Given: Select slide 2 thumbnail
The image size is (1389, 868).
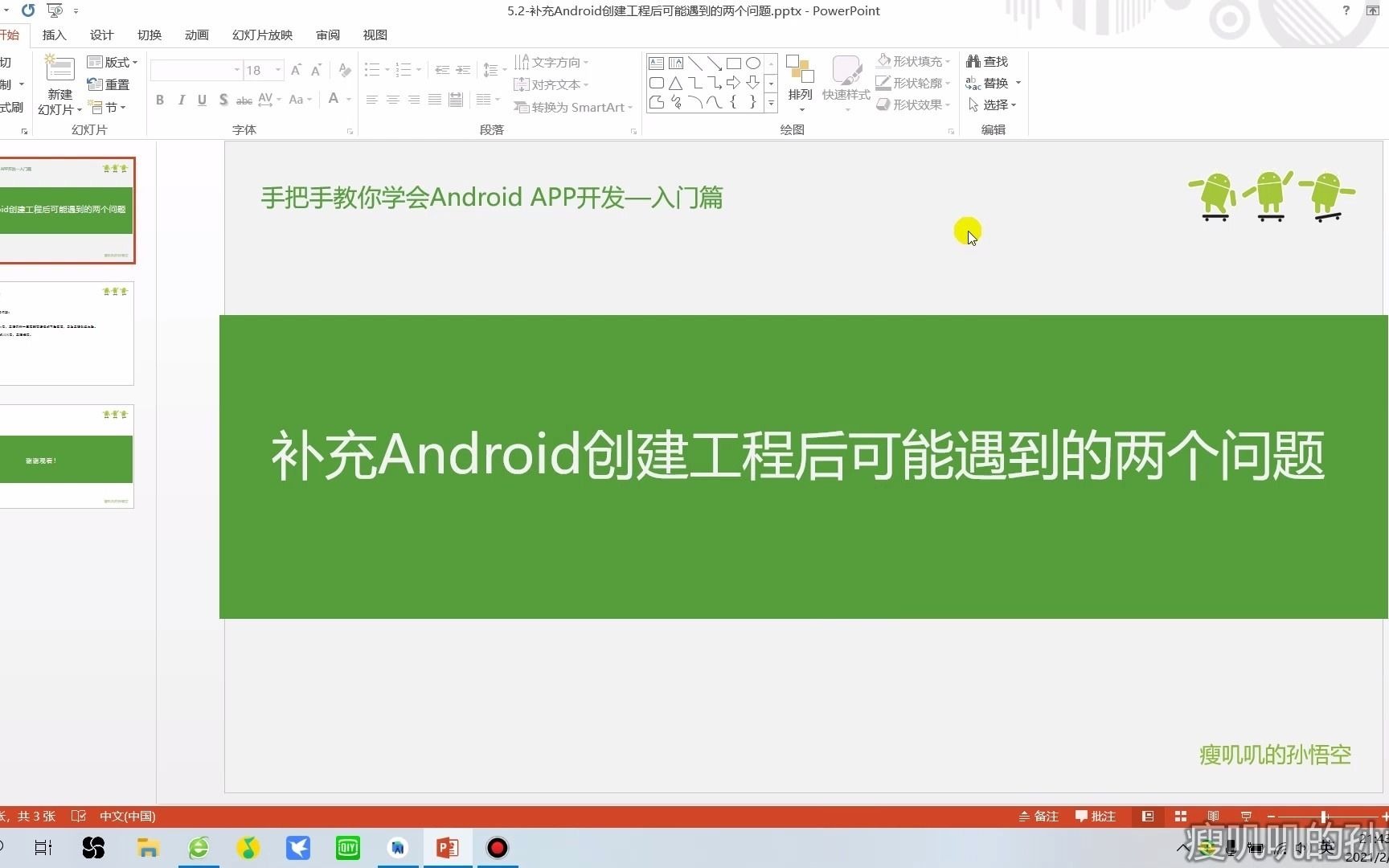Looking at the screenshot, I should pyautogui.click(x=67, y=334).
